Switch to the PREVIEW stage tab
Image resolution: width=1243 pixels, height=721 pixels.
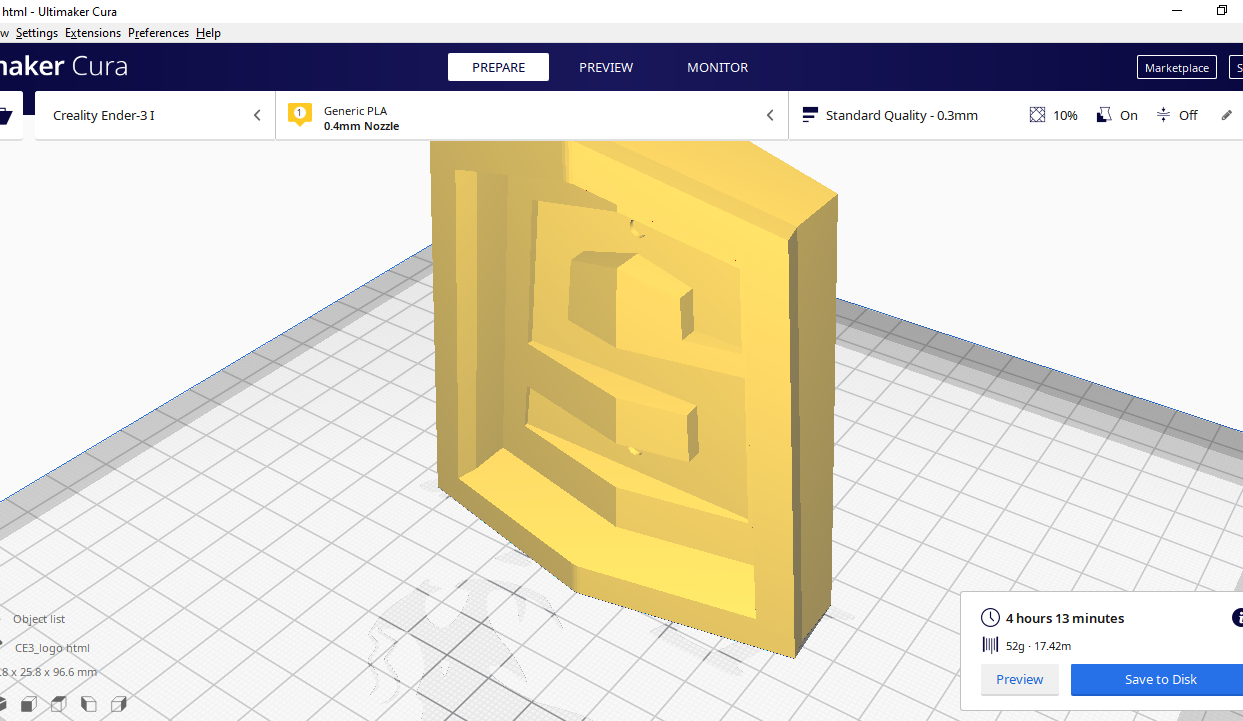coord(606,67)
